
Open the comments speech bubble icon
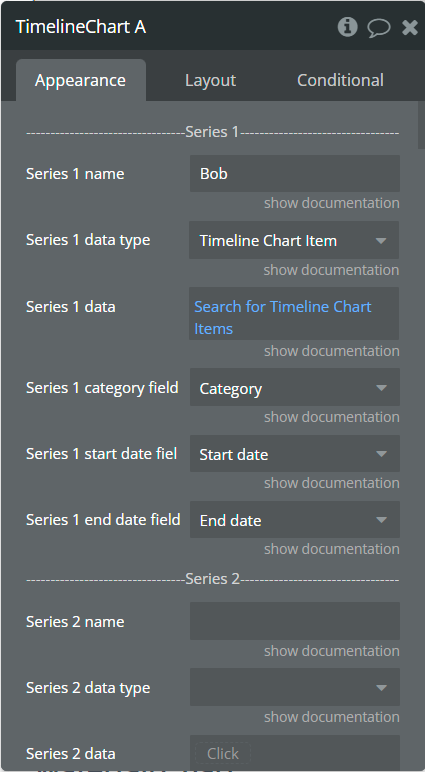coord(379,28)
